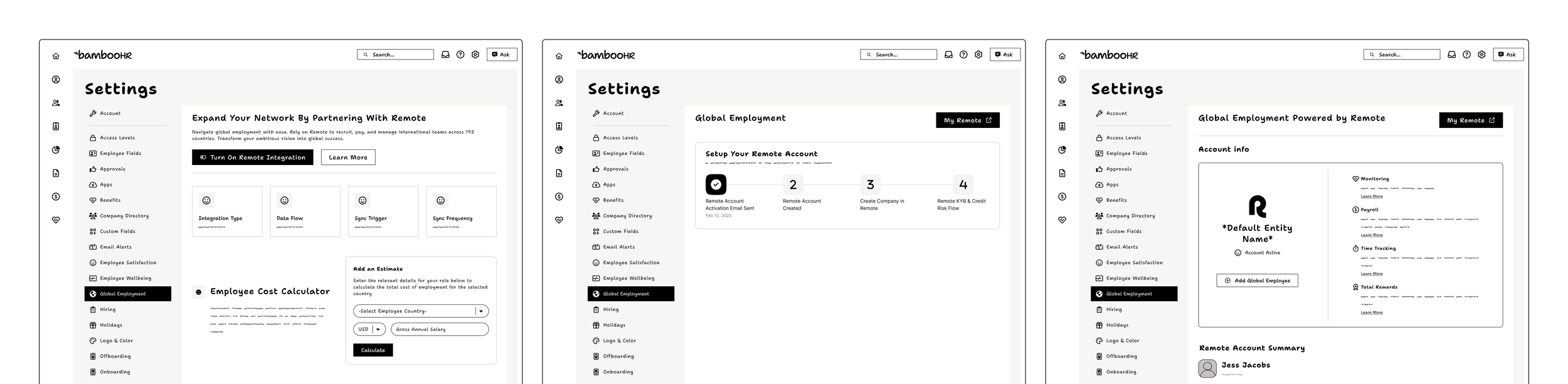This screenshot has height=384, width=1568.
Task: Turn On Remote Integration
Action: (x=253, y=157)
